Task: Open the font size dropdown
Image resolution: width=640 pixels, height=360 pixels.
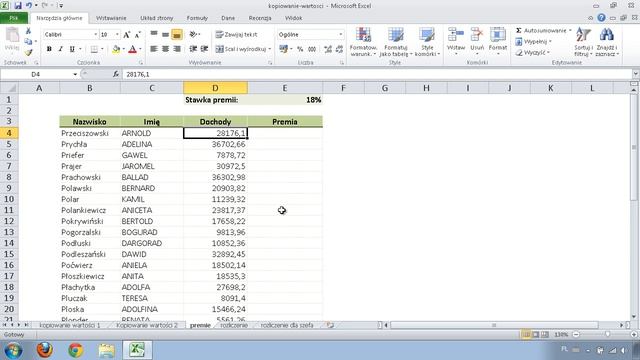Action: pyautogui.click(x=117, y=35)
